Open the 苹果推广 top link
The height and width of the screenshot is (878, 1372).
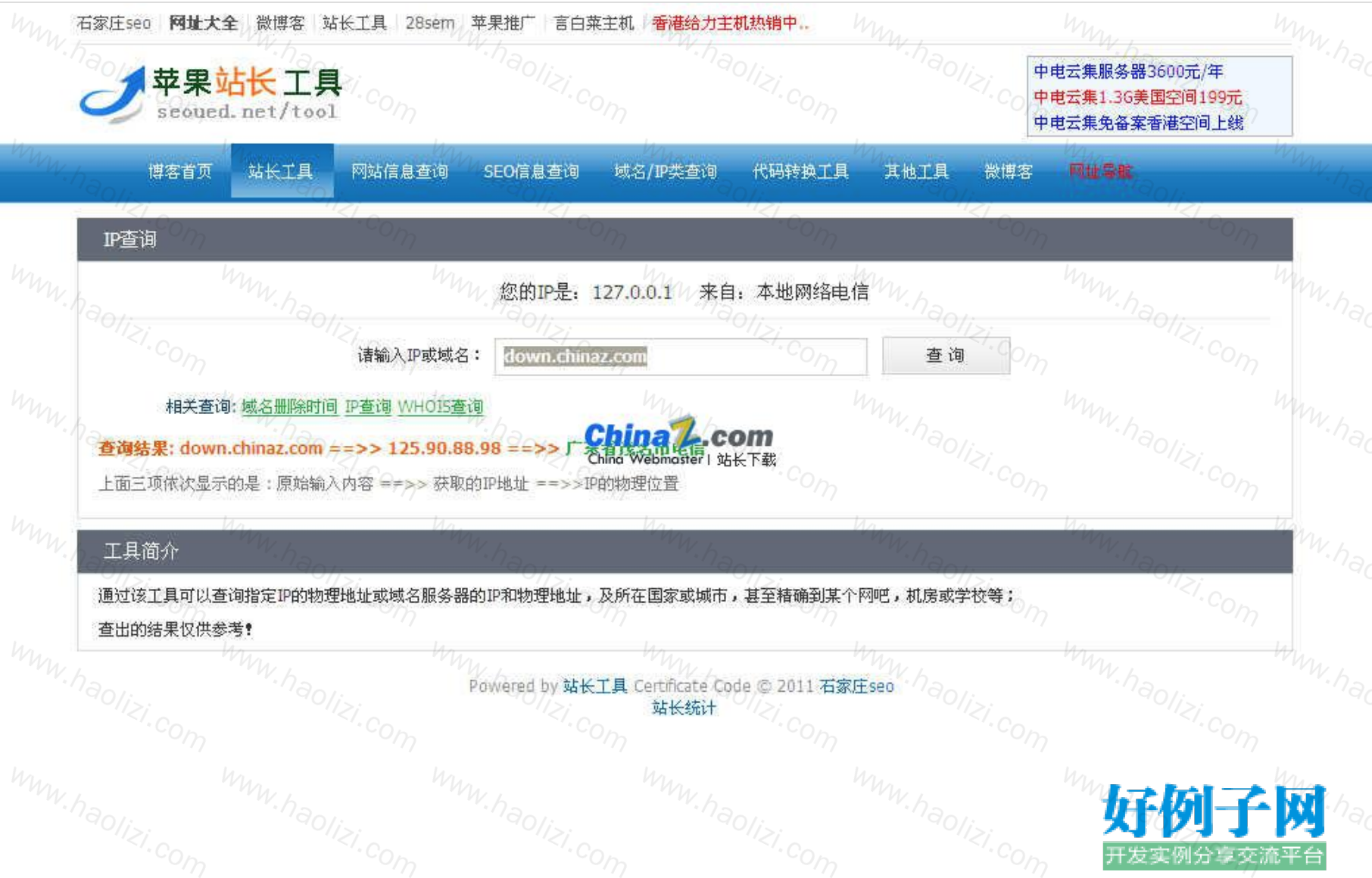503,23
